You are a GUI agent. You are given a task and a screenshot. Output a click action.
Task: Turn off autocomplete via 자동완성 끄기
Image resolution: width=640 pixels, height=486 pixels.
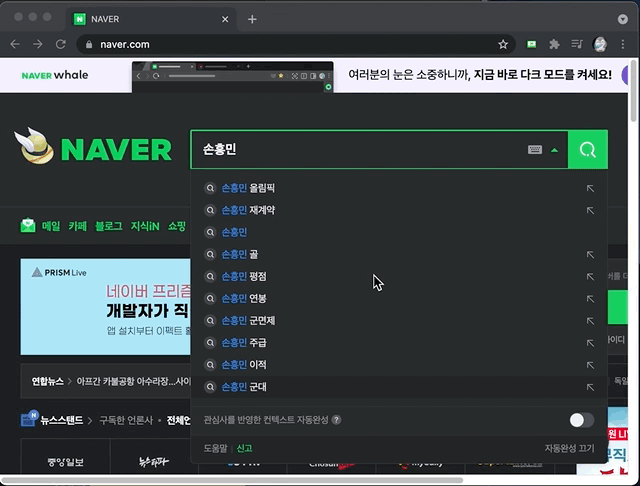pos(569,448)
